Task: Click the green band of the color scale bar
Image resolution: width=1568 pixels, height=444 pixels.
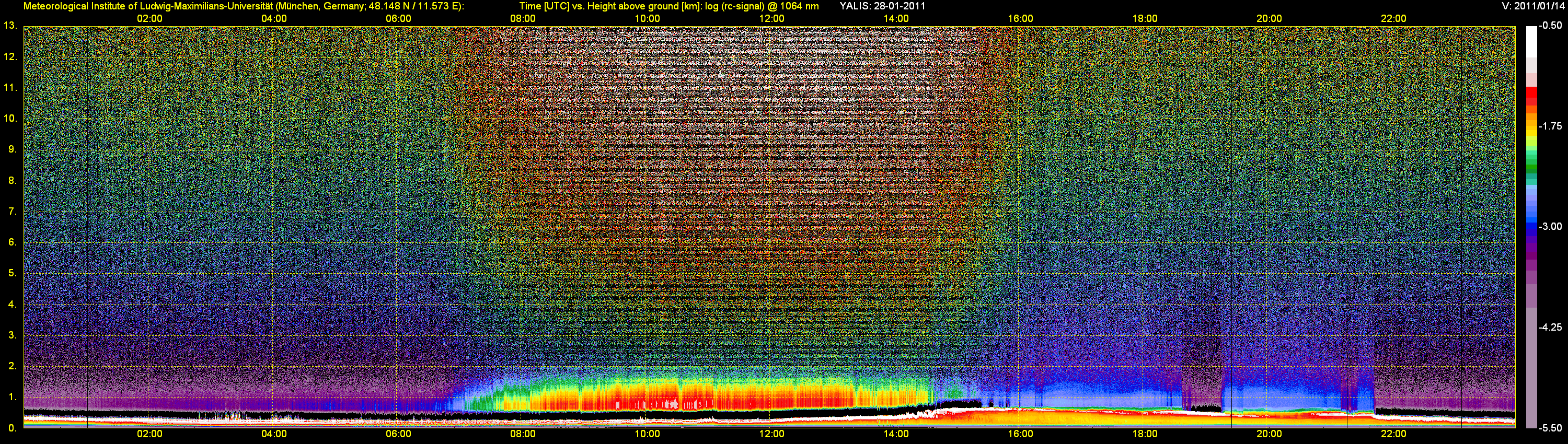Action: (x=1531, y=167)
